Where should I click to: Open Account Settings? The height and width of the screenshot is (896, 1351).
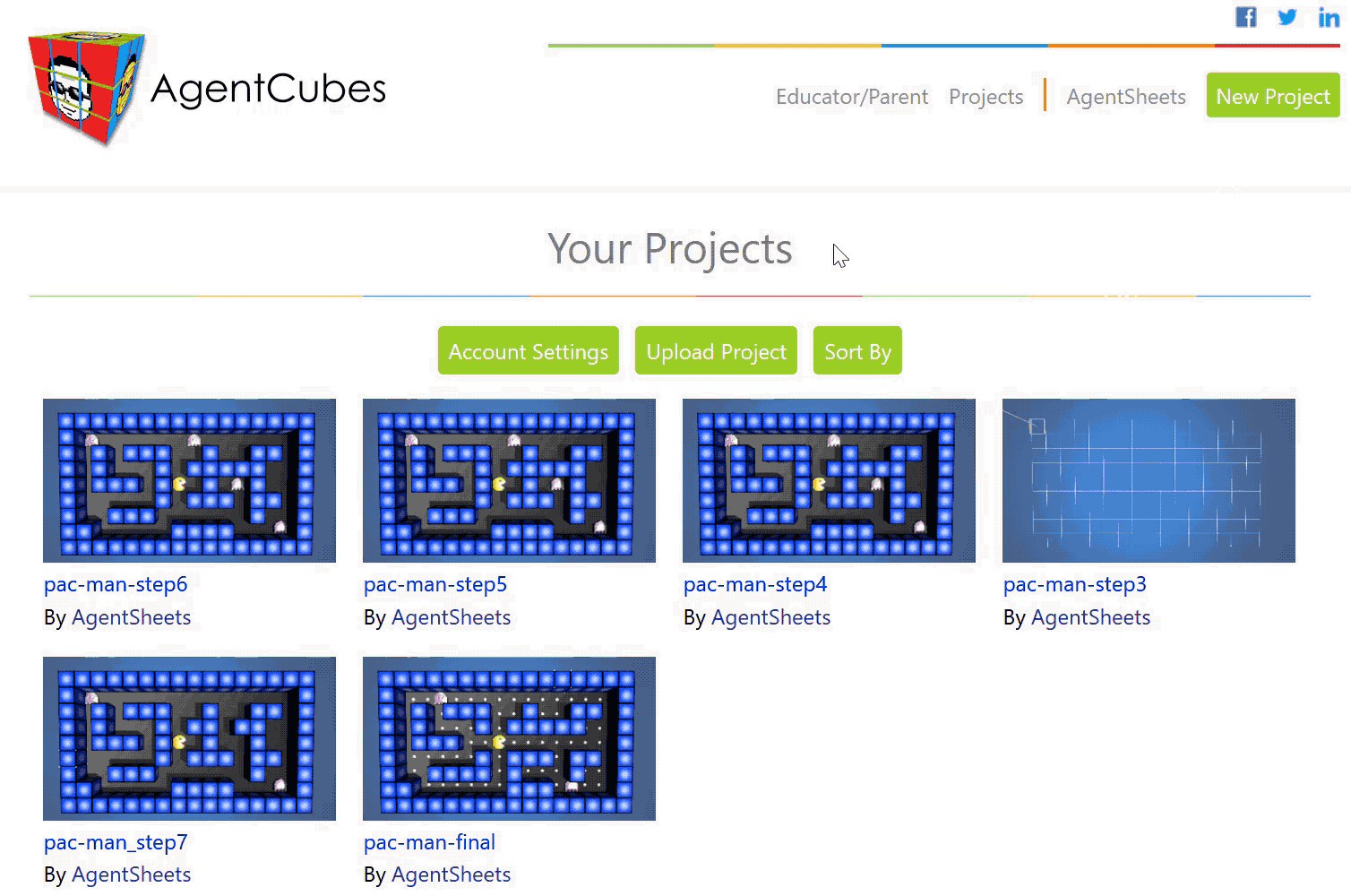pyautogui.click(x=529, y=350)
